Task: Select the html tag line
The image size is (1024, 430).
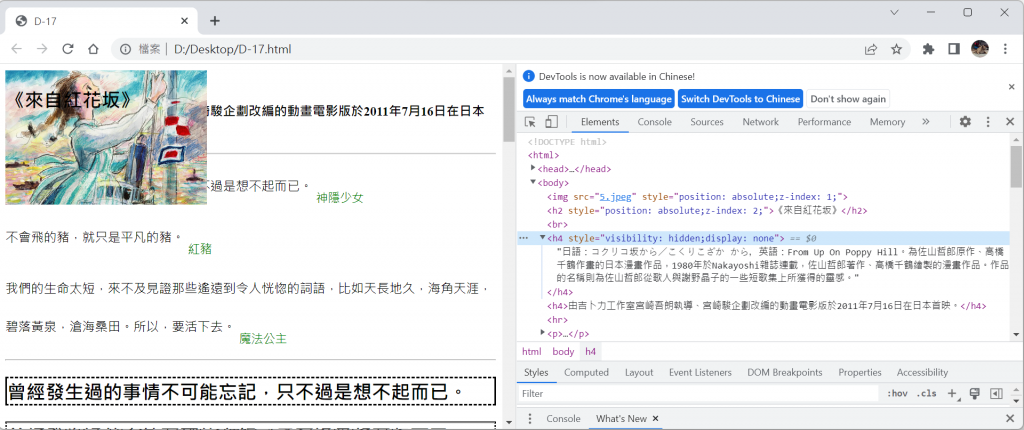Action: pyautogui.click(x=543, y=155)
